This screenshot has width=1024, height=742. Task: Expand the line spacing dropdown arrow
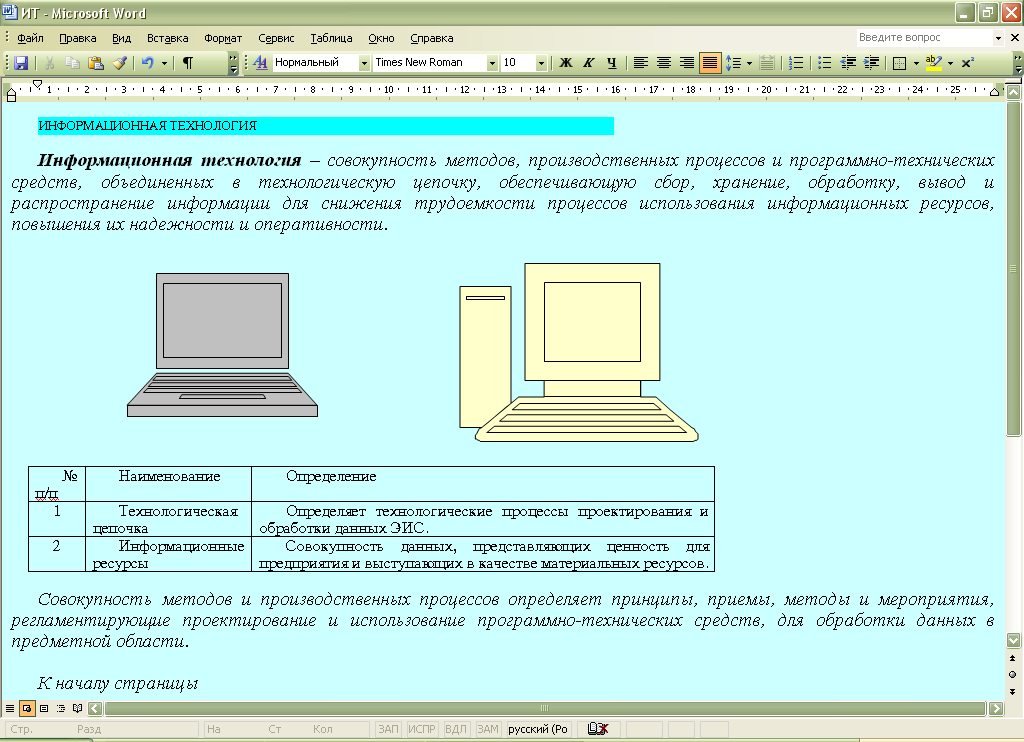(x=749, y=63)
